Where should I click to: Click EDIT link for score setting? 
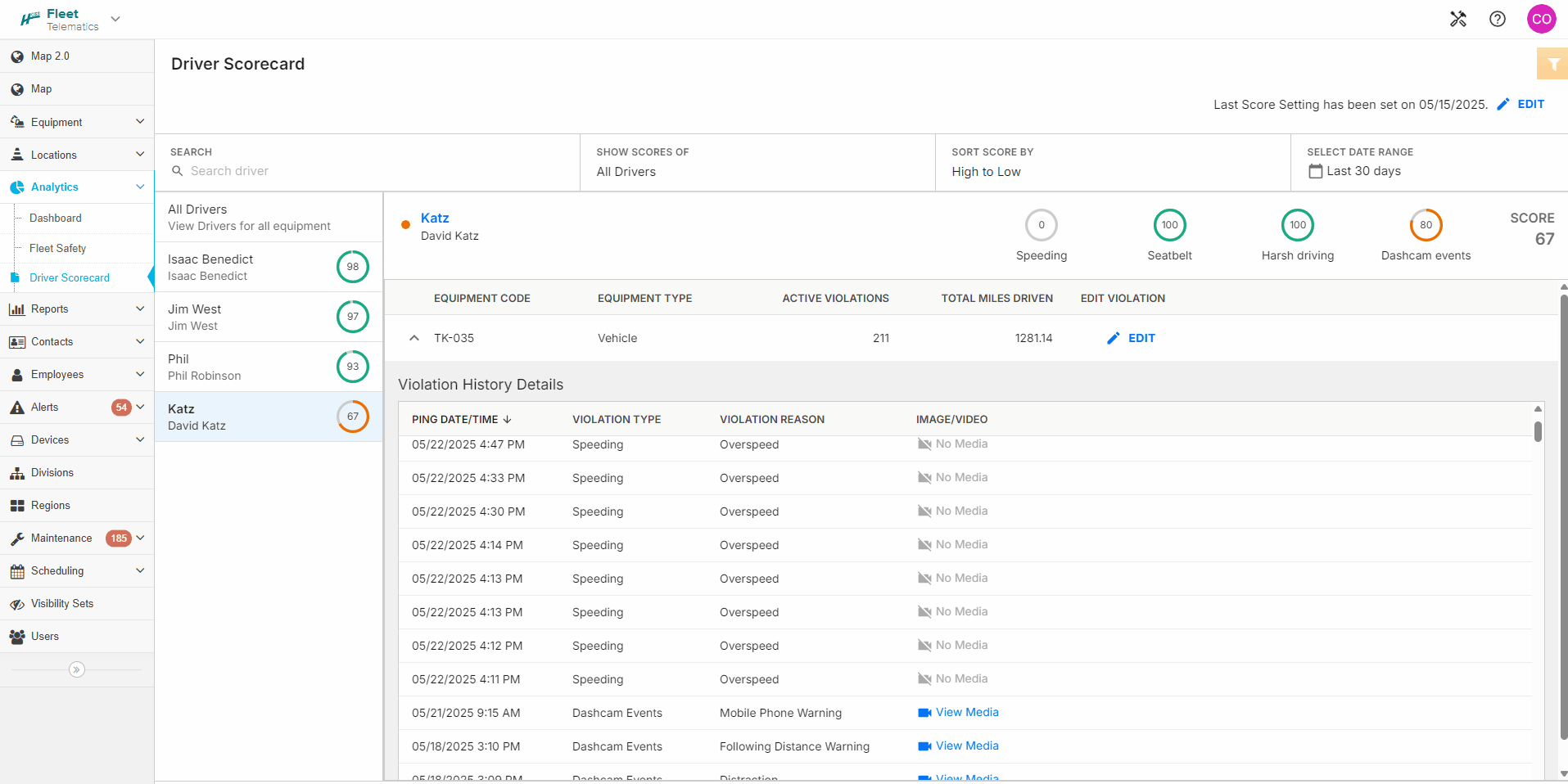pyautogui.click(x=1531, y=104)
